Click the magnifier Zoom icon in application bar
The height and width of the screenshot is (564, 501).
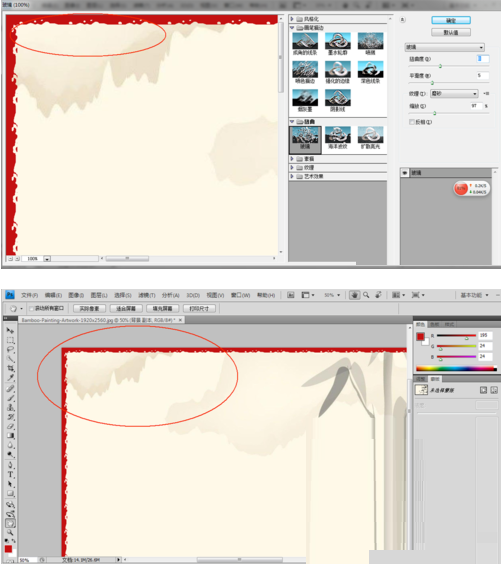[366, 295]
